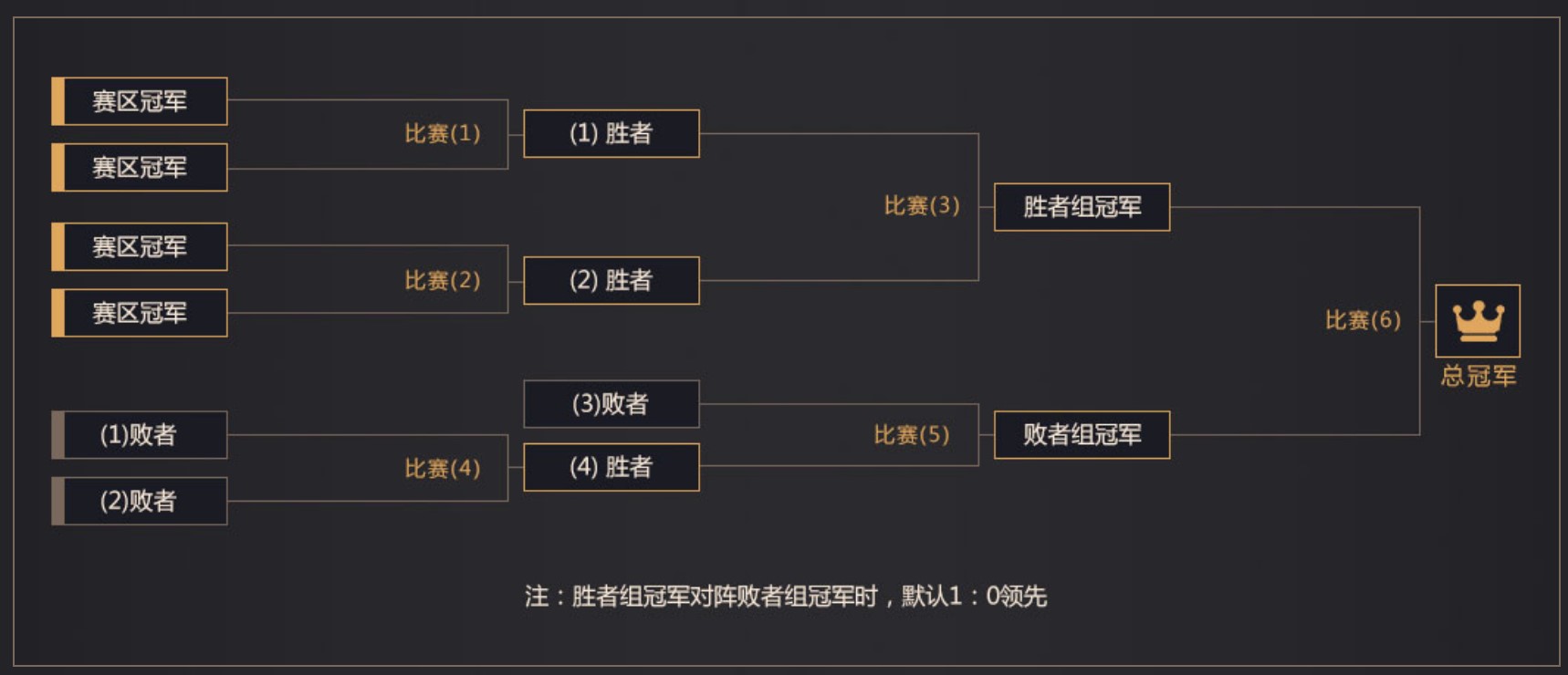This screenshot has height=675, width=1568.
Task: Select the bottom 赛区冠军 box
Action: pyautogui.click(x=140, y=314)
